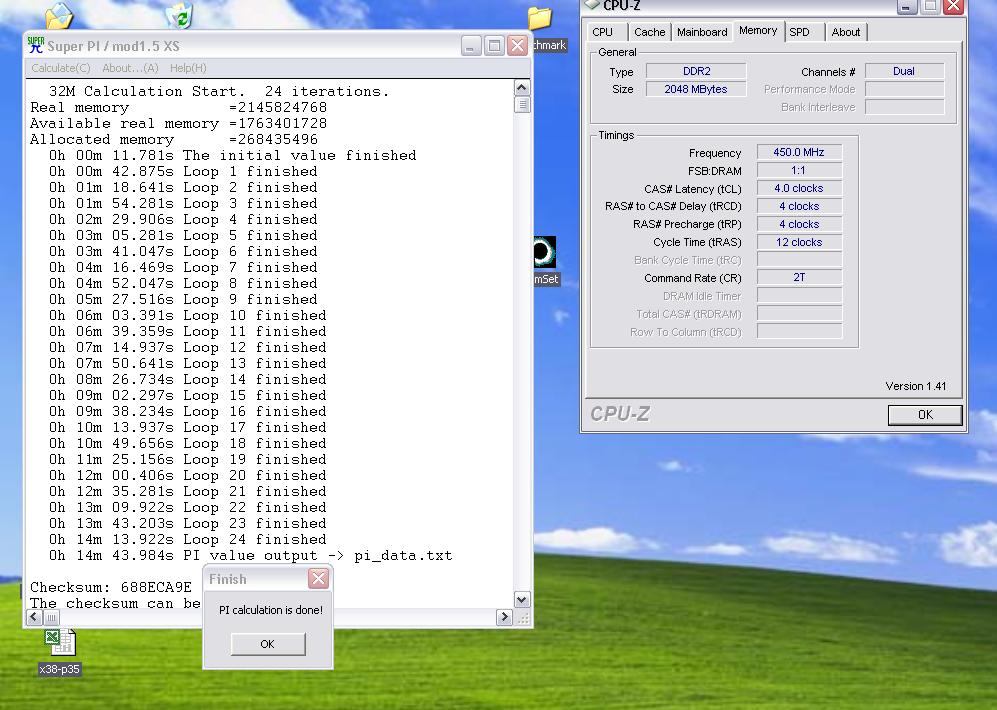
Task: Click the 'Loop 1 finished' line
Action: pos(183,172)
